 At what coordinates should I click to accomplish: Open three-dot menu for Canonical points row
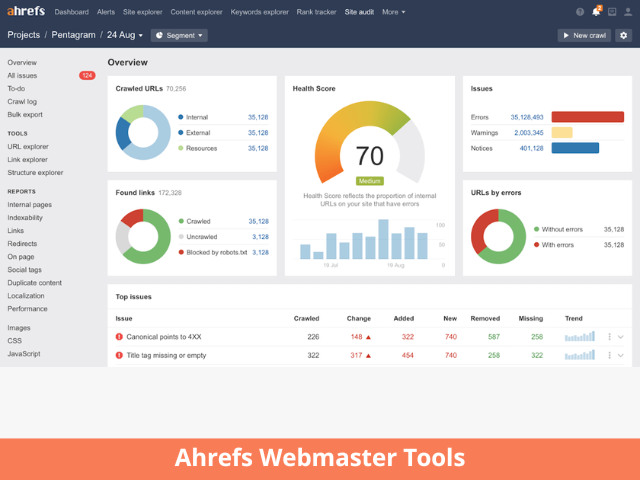[x=609, y=337]
